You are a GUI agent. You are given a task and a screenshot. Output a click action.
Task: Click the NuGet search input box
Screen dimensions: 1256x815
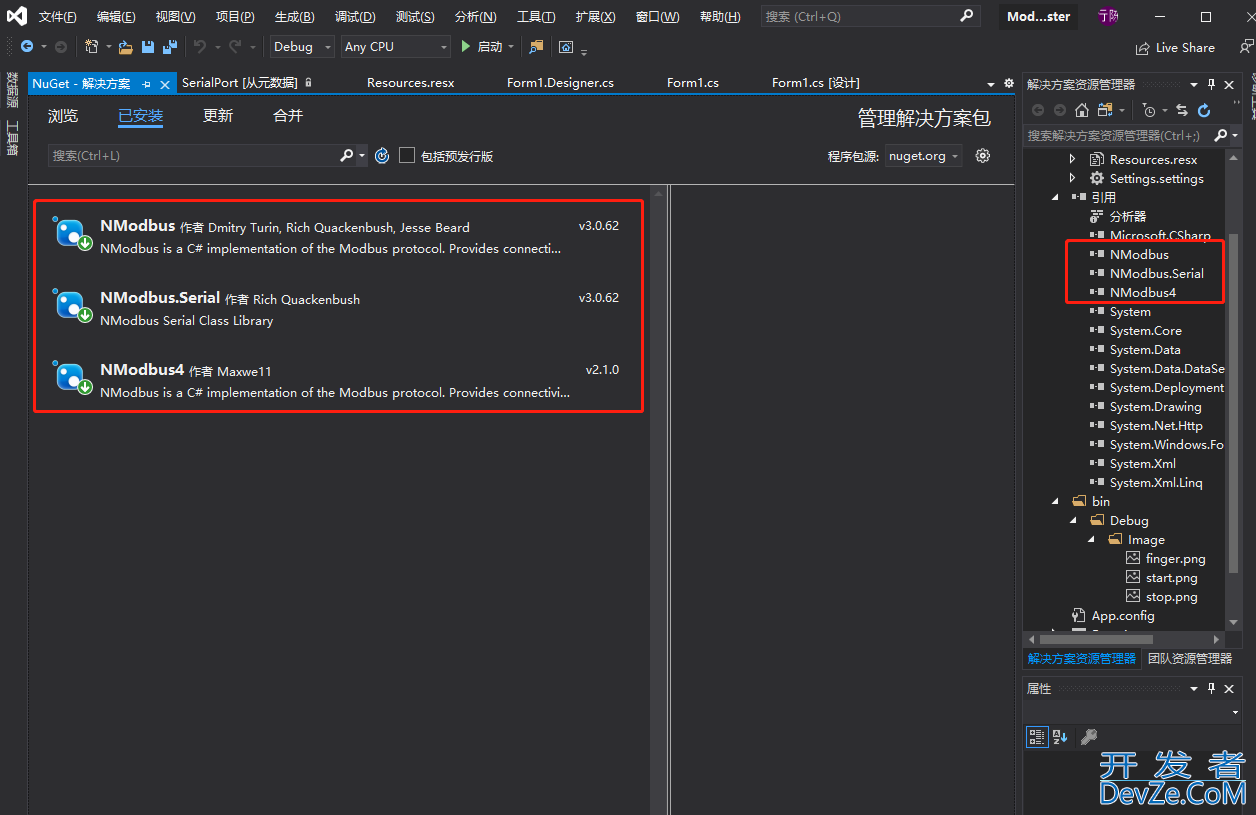[x=195, y=156]
